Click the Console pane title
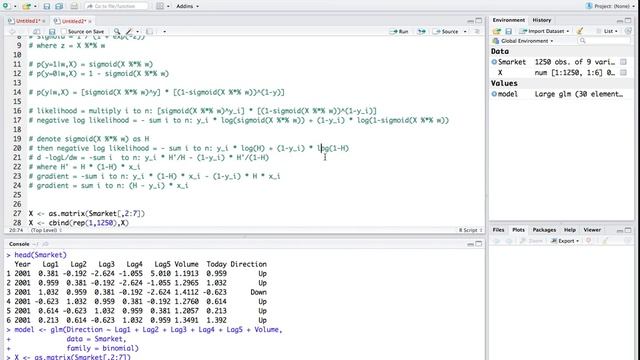Image resolution: width=640 pixels, height=360 pixels. (x=19, y=244)
